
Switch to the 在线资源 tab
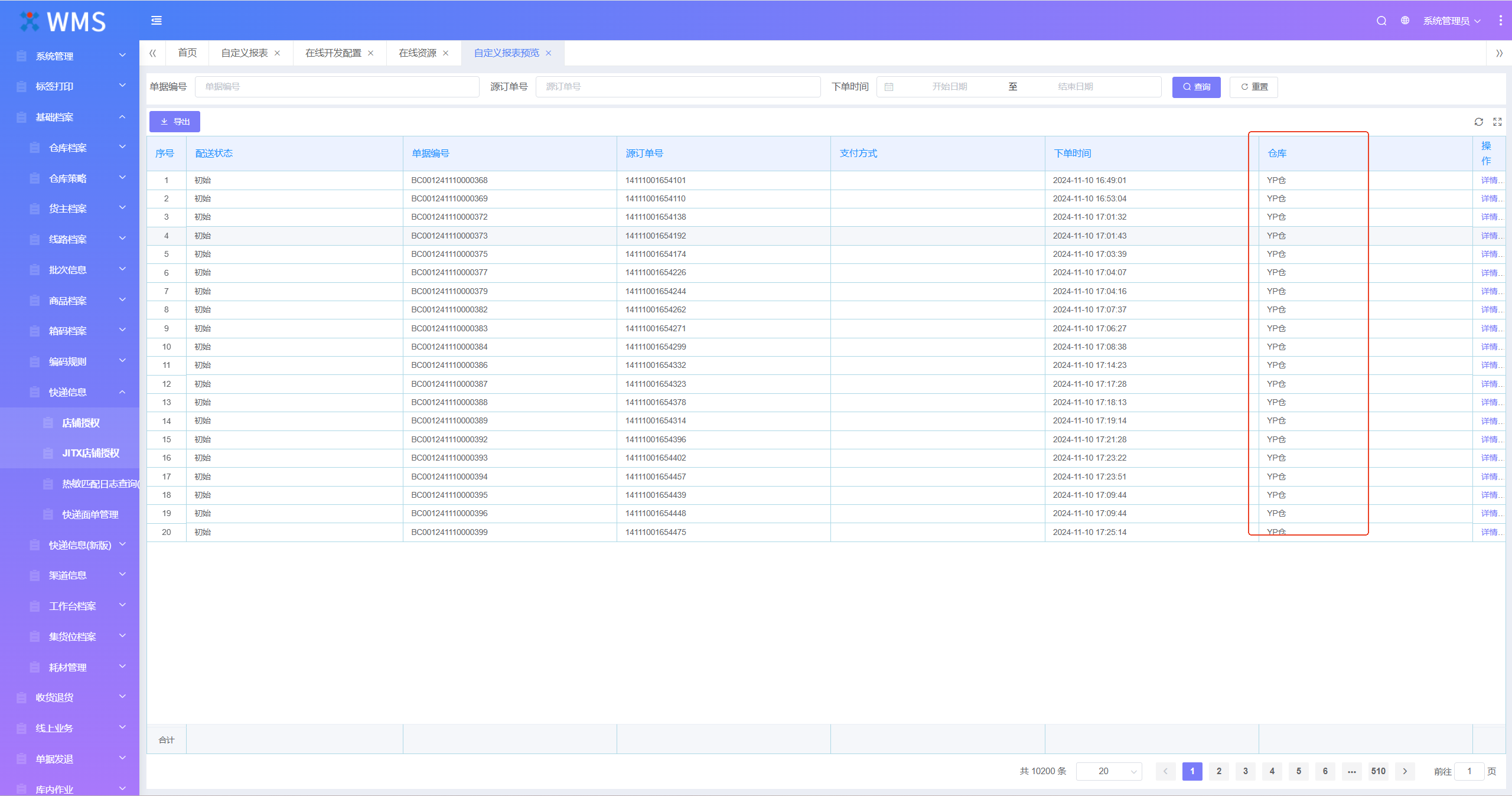pos(418,53)
